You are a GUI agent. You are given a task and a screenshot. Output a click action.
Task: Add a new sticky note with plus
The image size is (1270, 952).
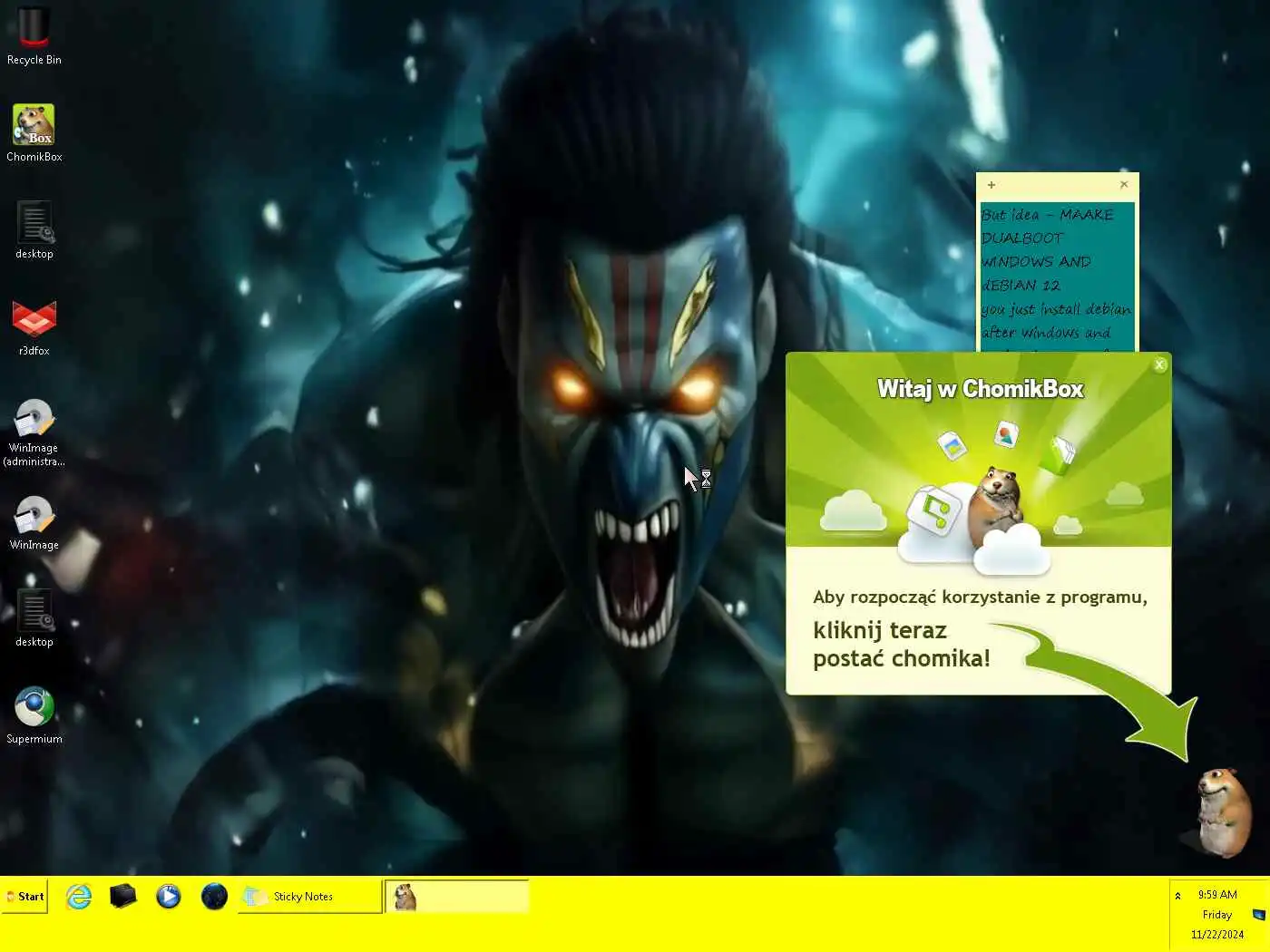[992, 185]
